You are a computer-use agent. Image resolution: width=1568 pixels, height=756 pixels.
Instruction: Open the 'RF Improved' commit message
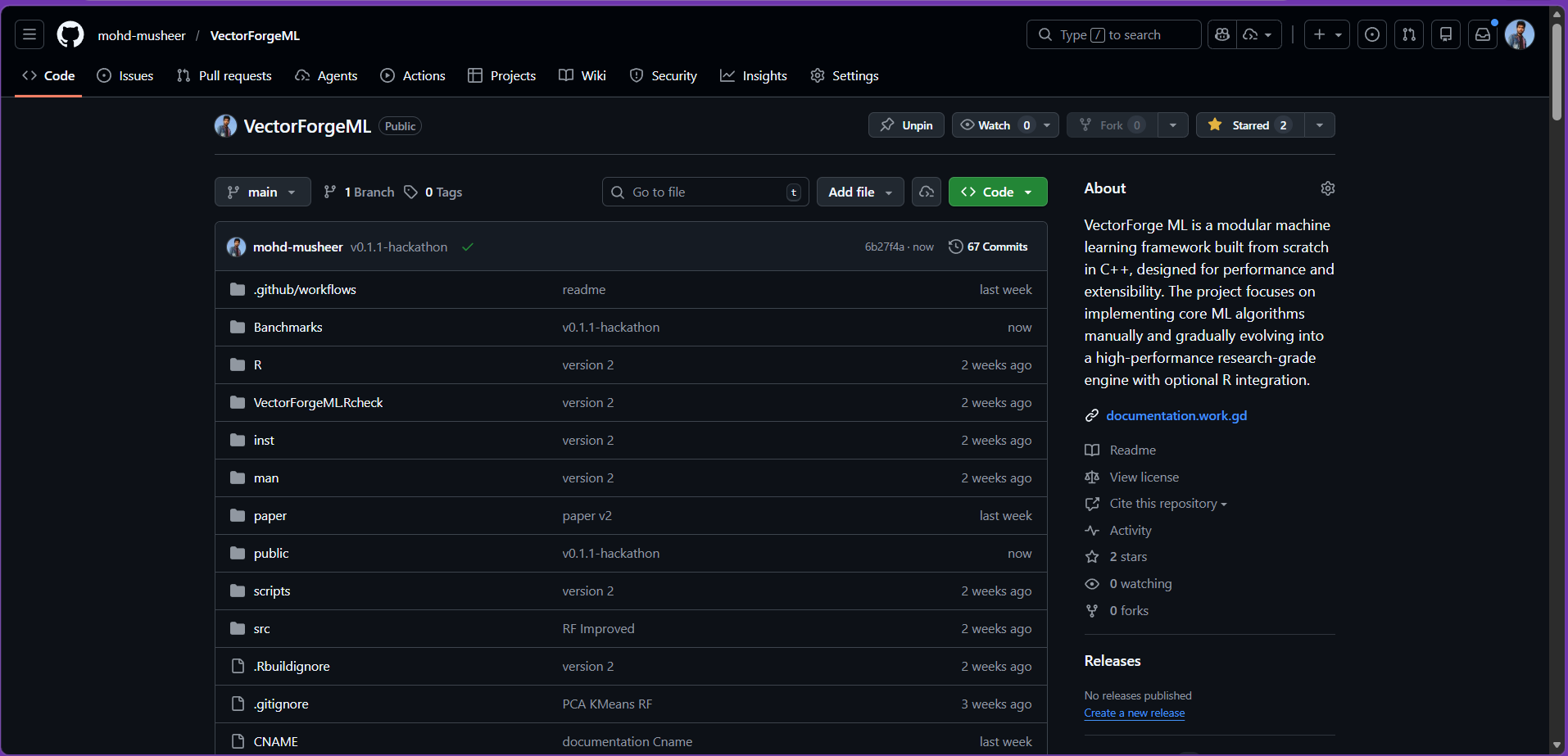599,628
